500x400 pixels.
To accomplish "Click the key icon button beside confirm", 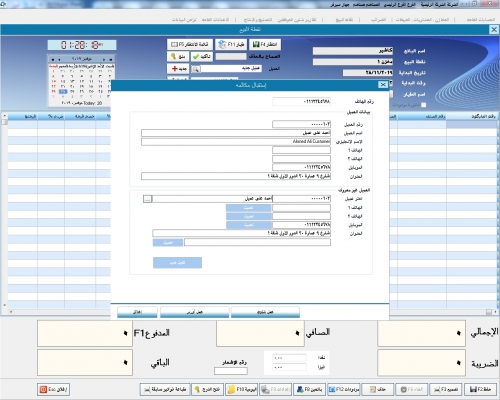I will [x=178, y=56].
